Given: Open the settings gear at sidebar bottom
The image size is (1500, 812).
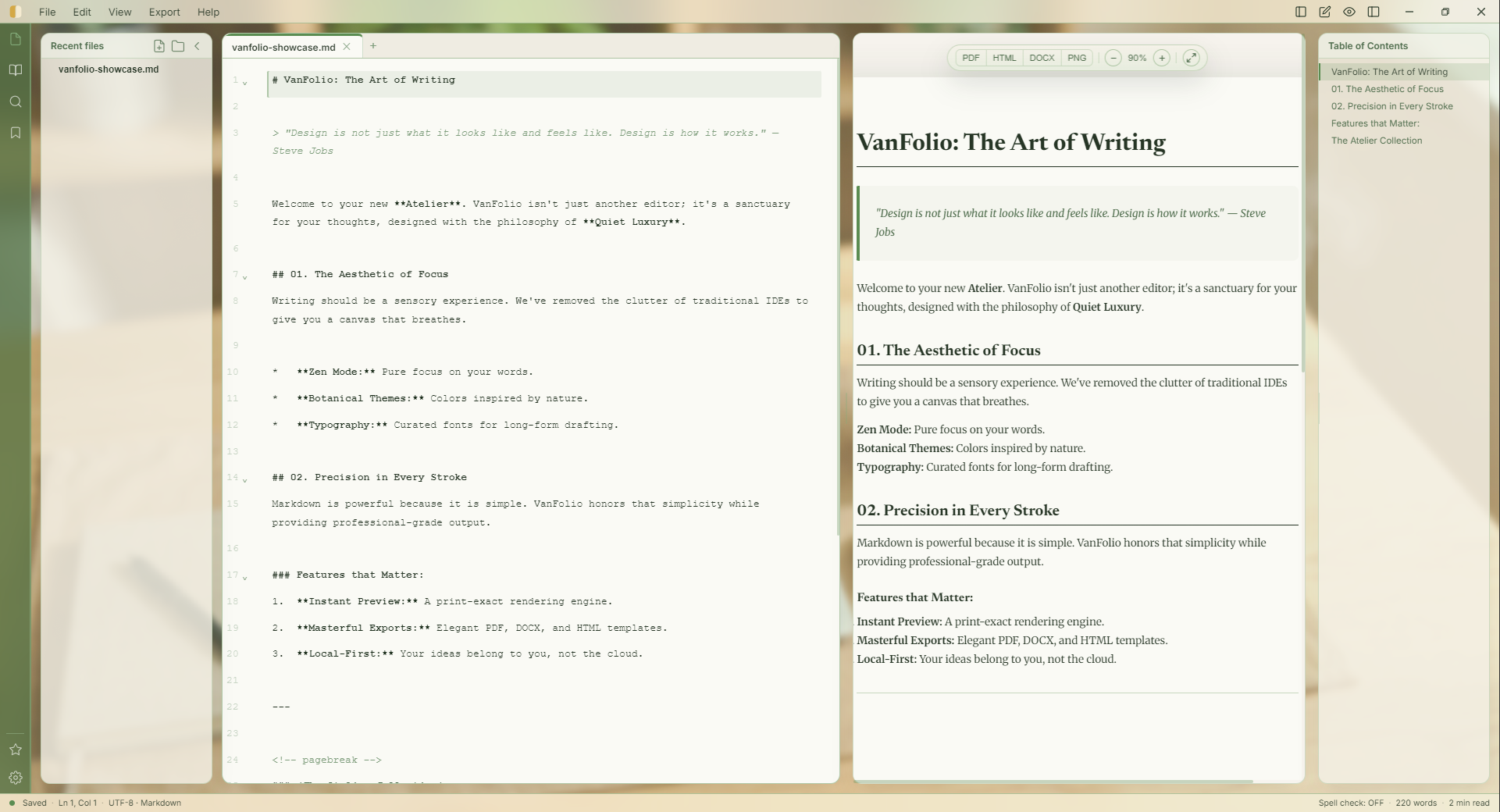Looking at the screenshot, I should 16,778.
